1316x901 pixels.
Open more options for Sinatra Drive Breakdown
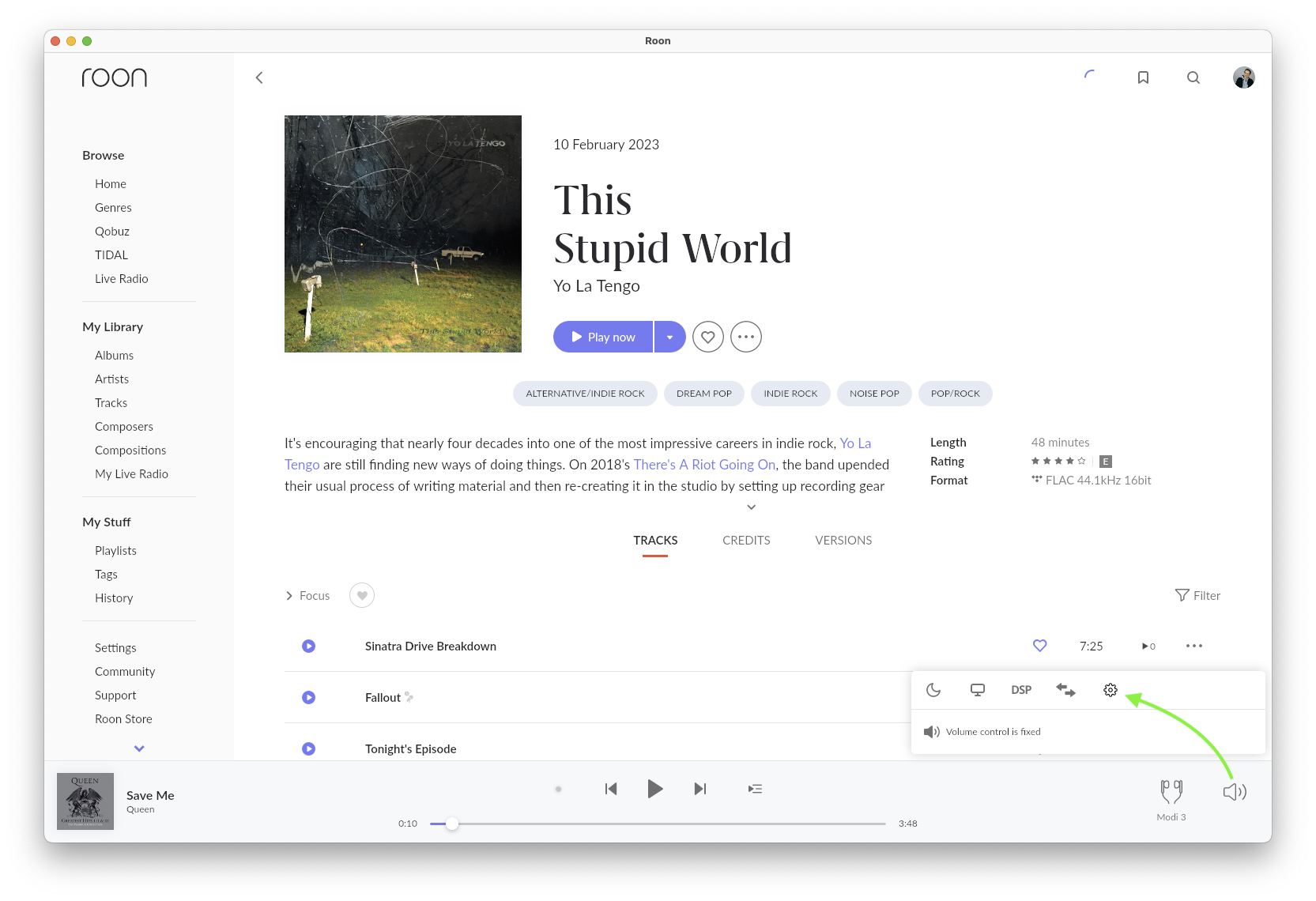1194,647
